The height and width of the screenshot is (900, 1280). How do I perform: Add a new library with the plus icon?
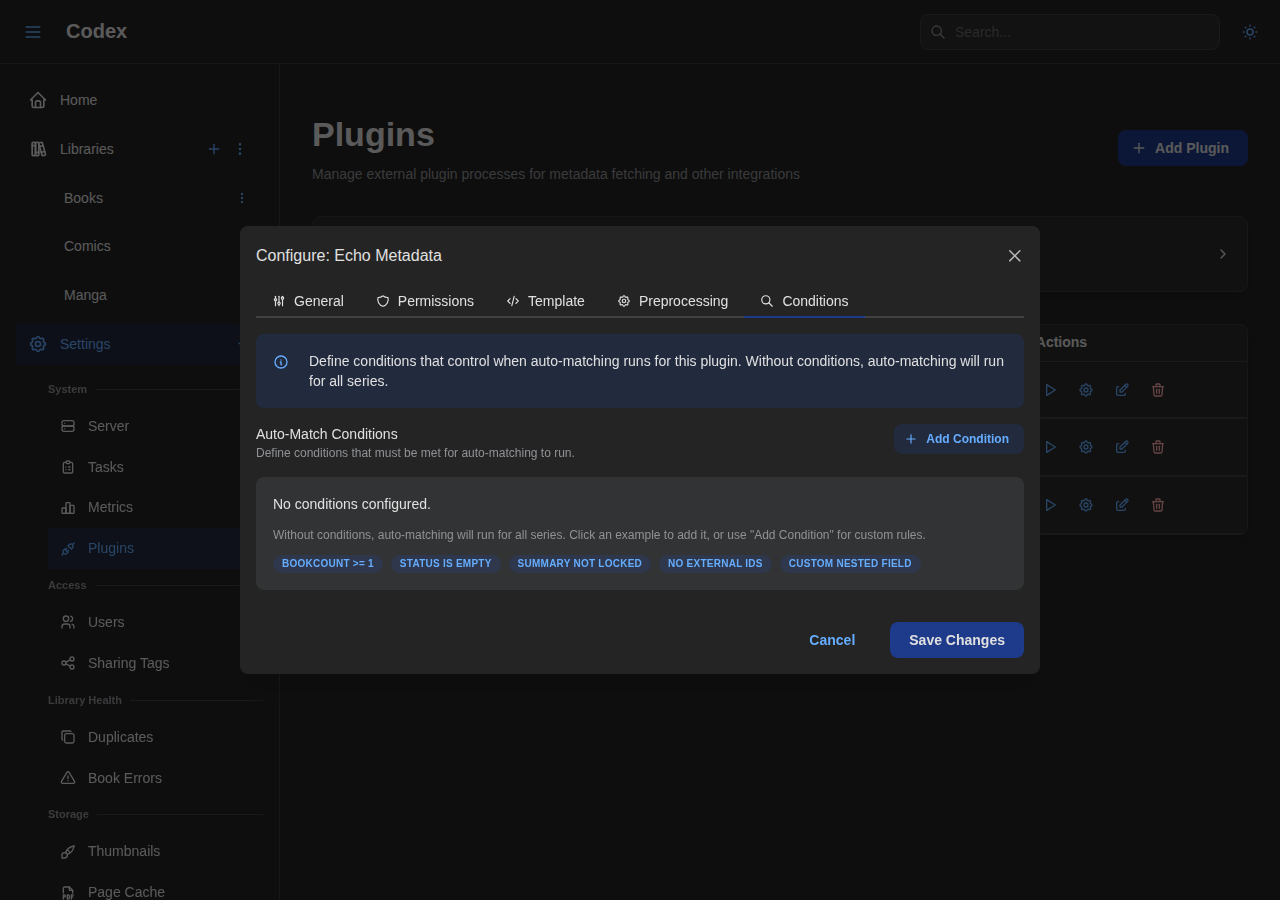click(x=213, y=148)
